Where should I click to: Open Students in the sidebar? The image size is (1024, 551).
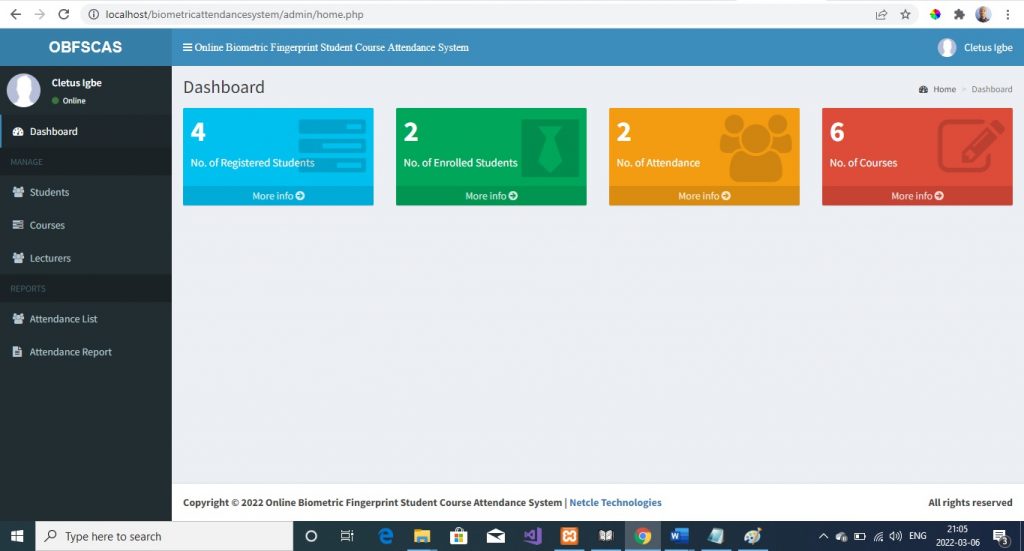tap(49, 192)
